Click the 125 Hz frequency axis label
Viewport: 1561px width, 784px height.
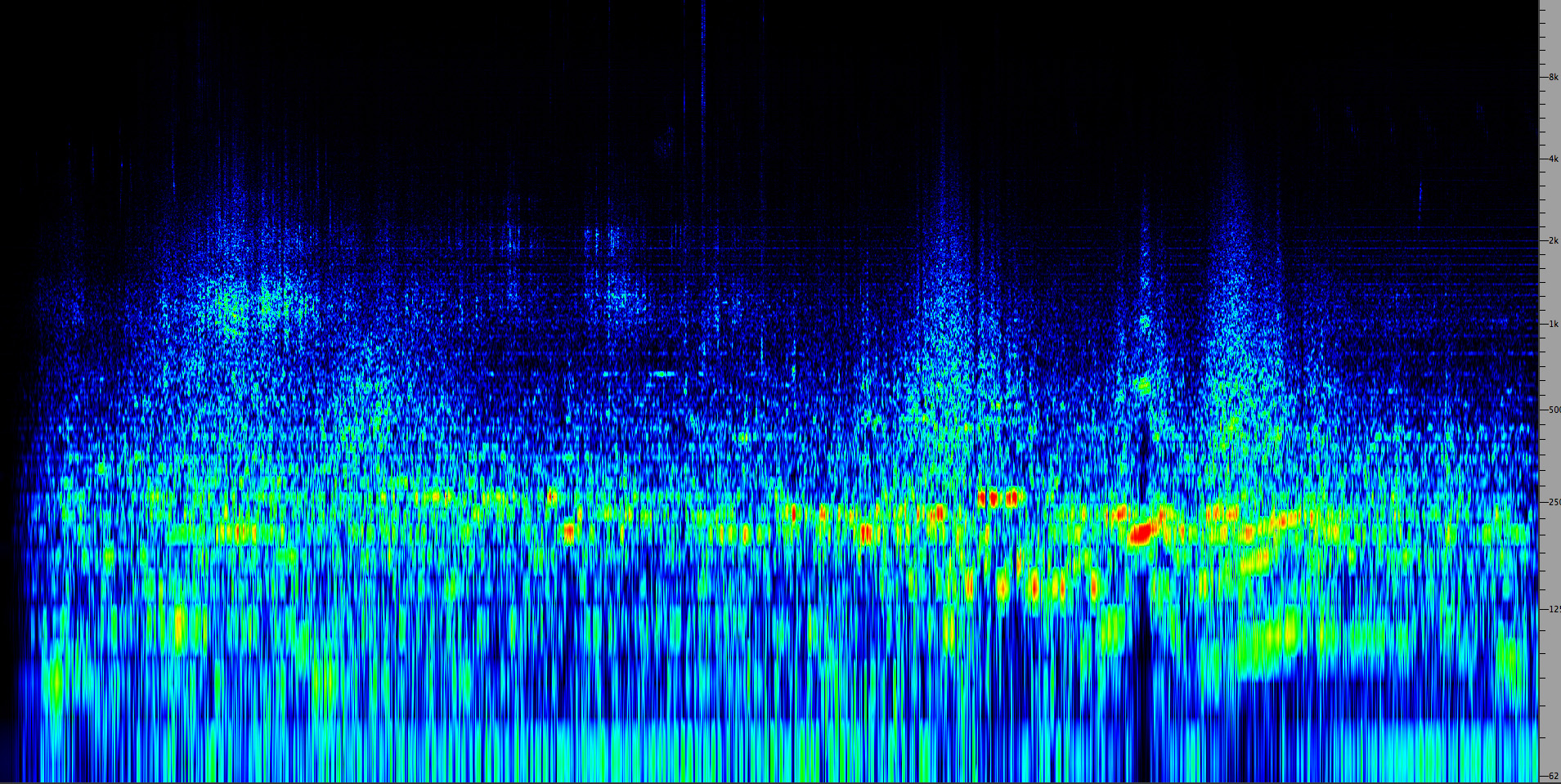coord(1552,609)
